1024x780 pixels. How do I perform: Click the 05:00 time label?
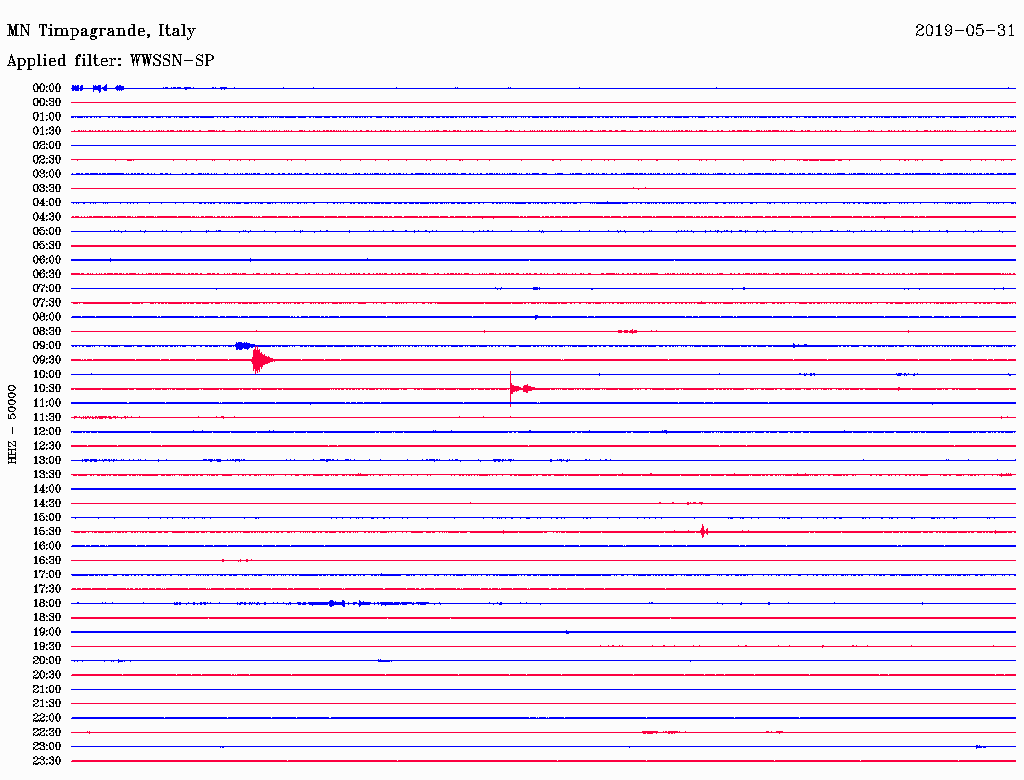click(47, 231)
